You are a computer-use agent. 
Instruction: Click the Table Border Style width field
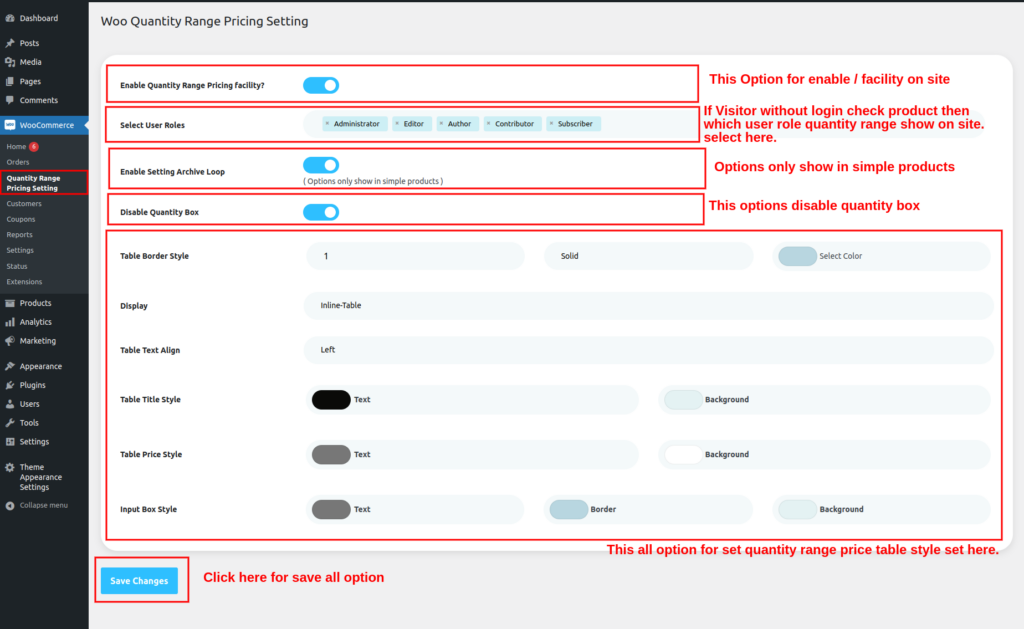tap(415, 256)
